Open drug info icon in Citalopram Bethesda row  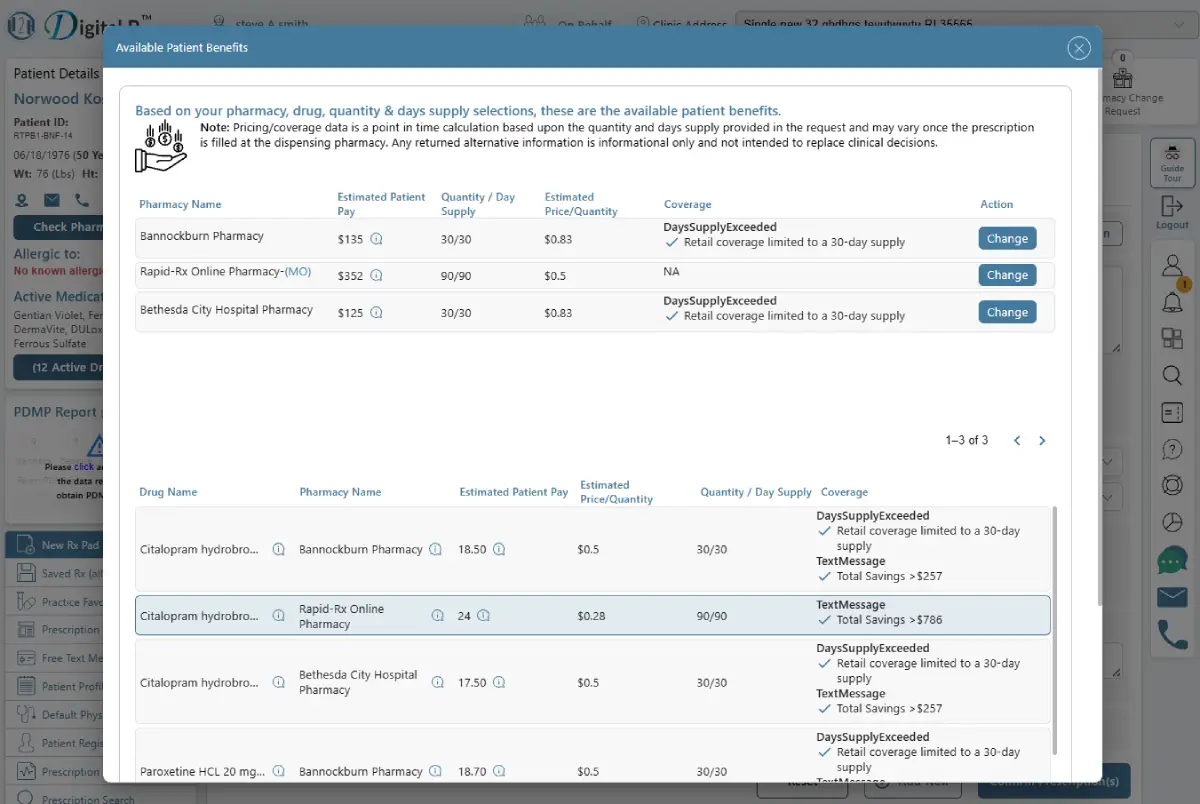pos(279,682)
